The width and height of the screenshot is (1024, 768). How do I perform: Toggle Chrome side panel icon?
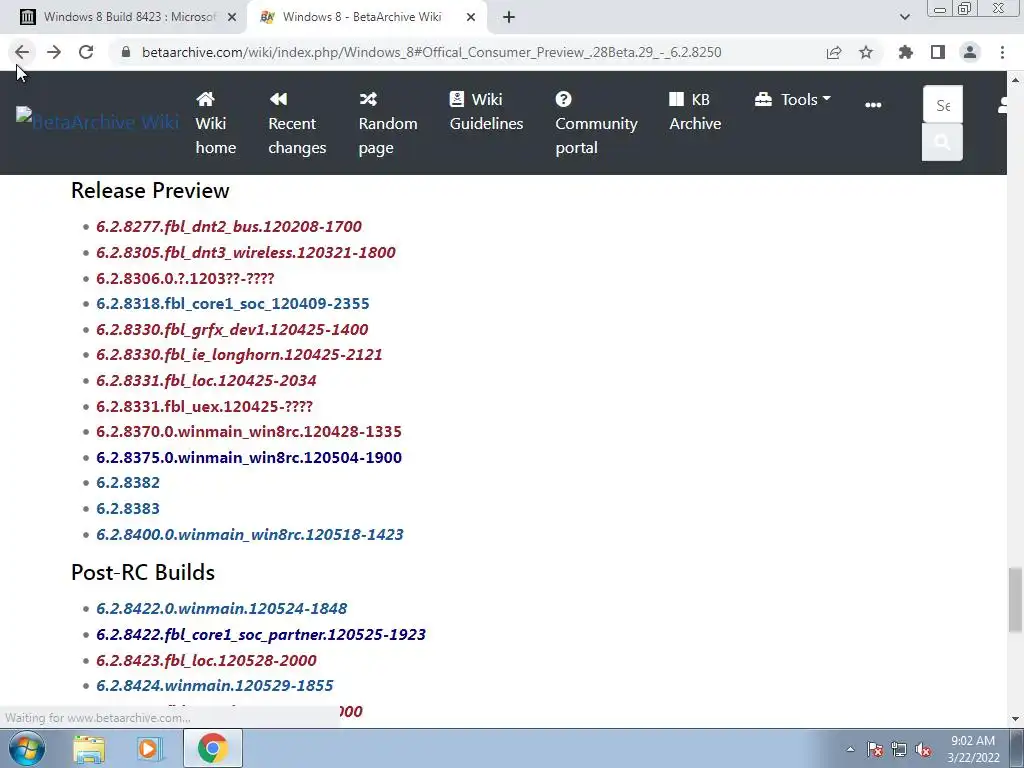pyautogui.click(x=938, y=52)
